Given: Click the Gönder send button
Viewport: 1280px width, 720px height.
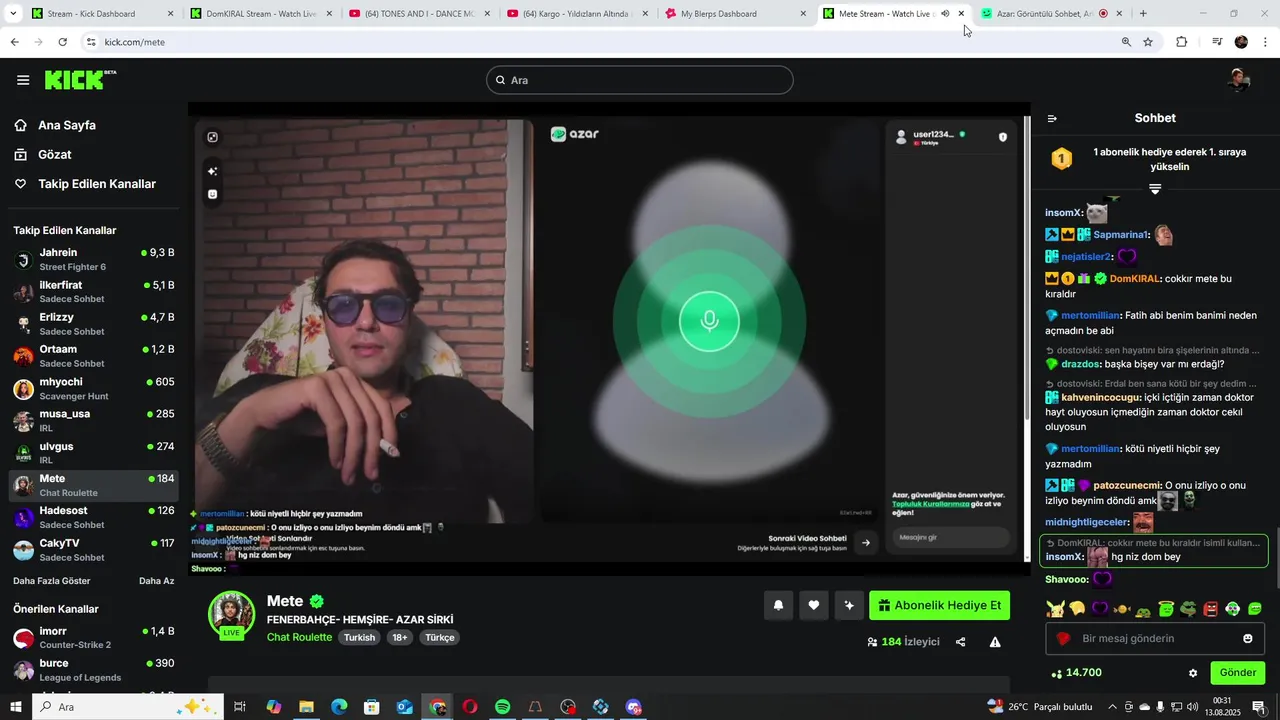Looking at the screenshot, I should [x=1238, y=673].
